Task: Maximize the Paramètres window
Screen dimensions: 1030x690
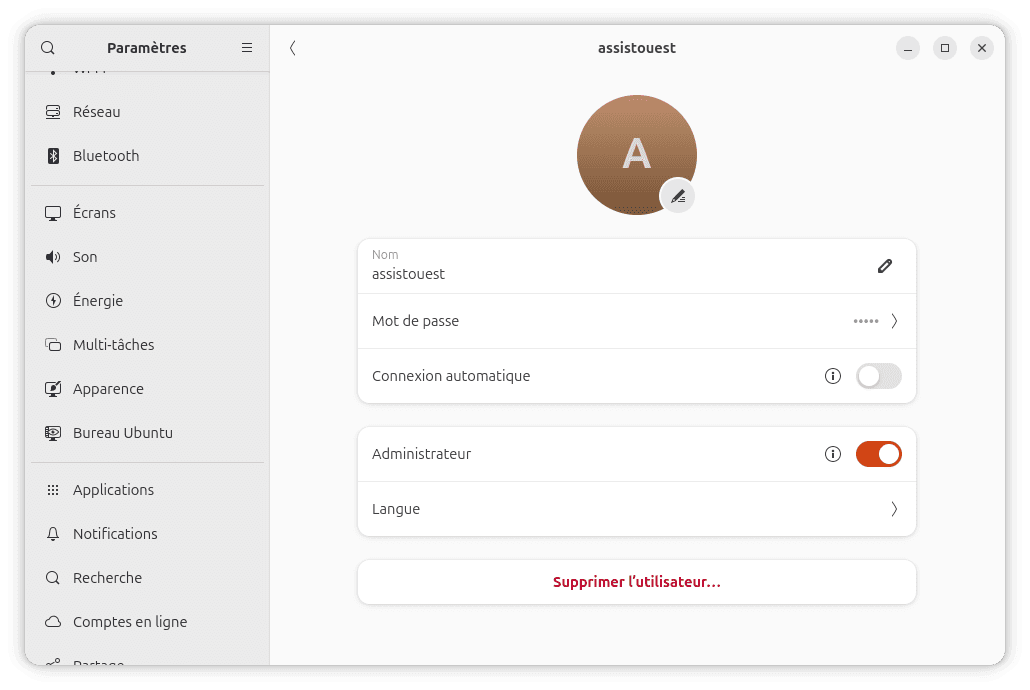Action: pos(945,48)
